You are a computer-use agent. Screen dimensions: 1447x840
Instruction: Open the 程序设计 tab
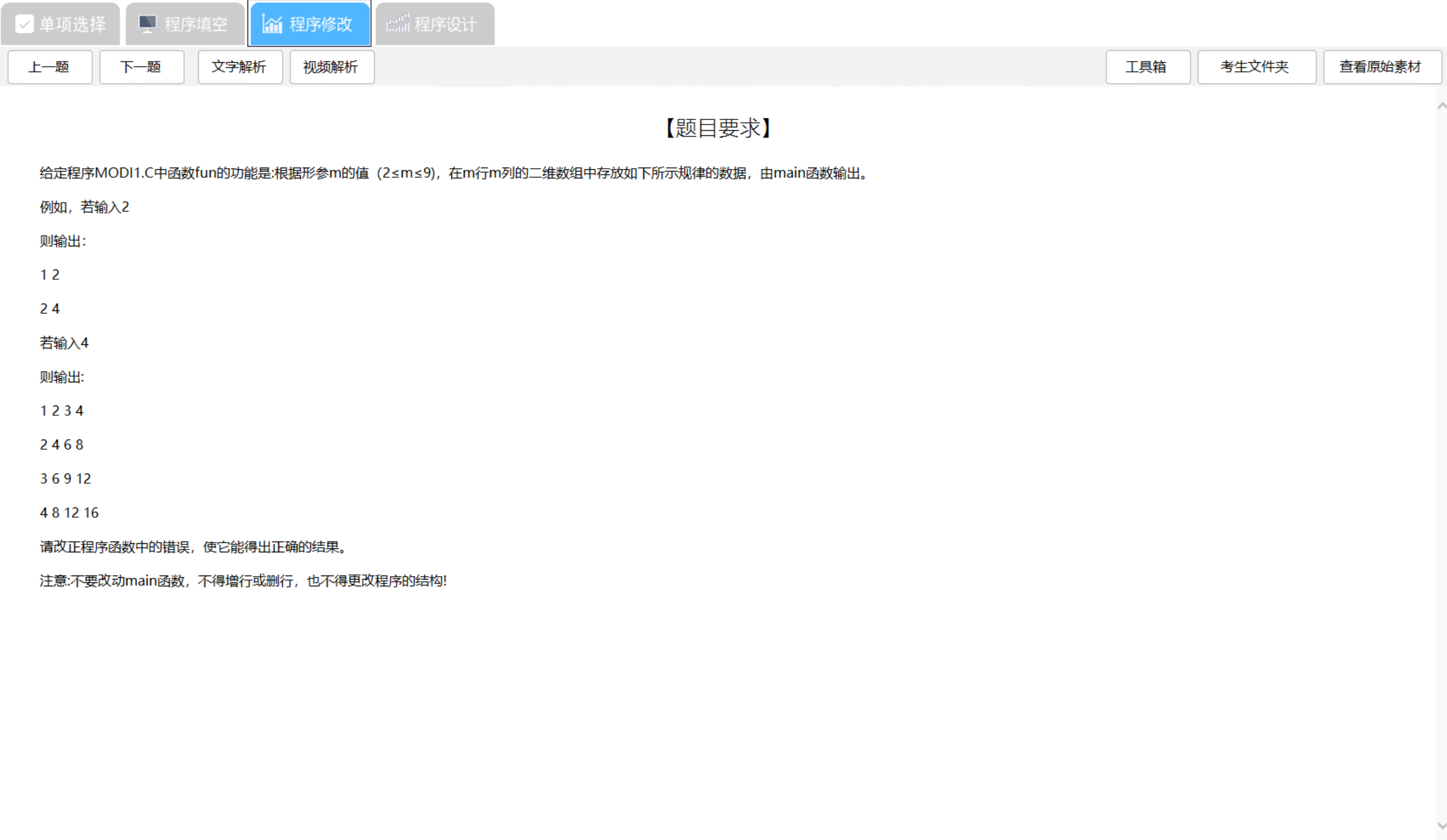[x=435, y=24]
